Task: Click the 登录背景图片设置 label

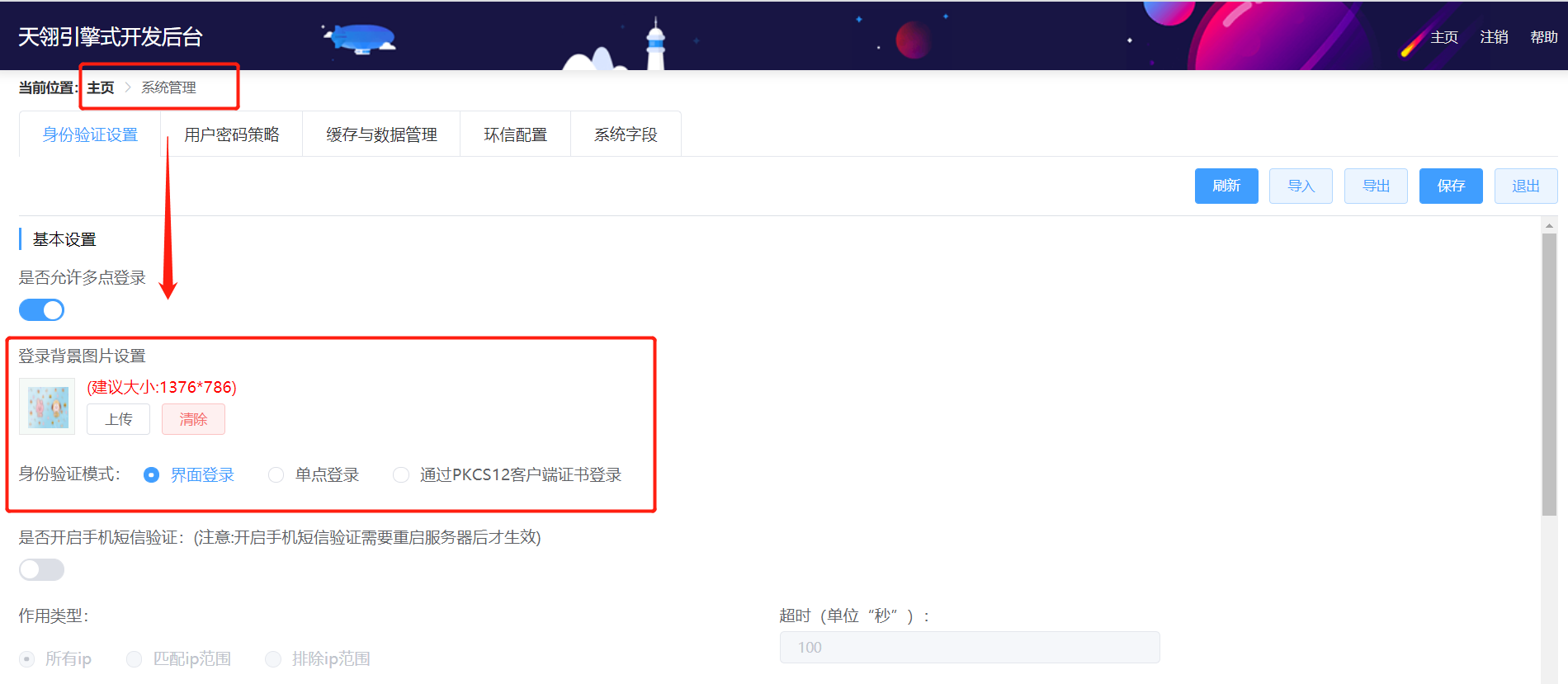Action: pyautogui.click(x=82, y=356)
